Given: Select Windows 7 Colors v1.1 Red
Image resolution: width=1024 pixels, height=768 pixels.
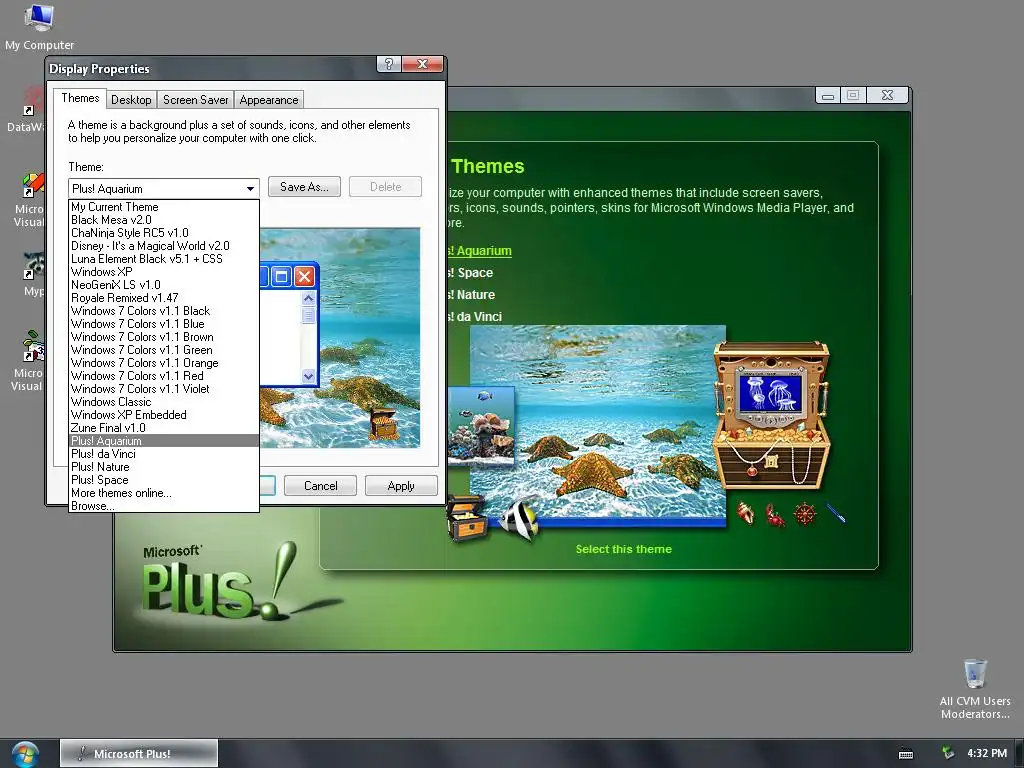Looking at the screenshot, I should coord(163,376).
